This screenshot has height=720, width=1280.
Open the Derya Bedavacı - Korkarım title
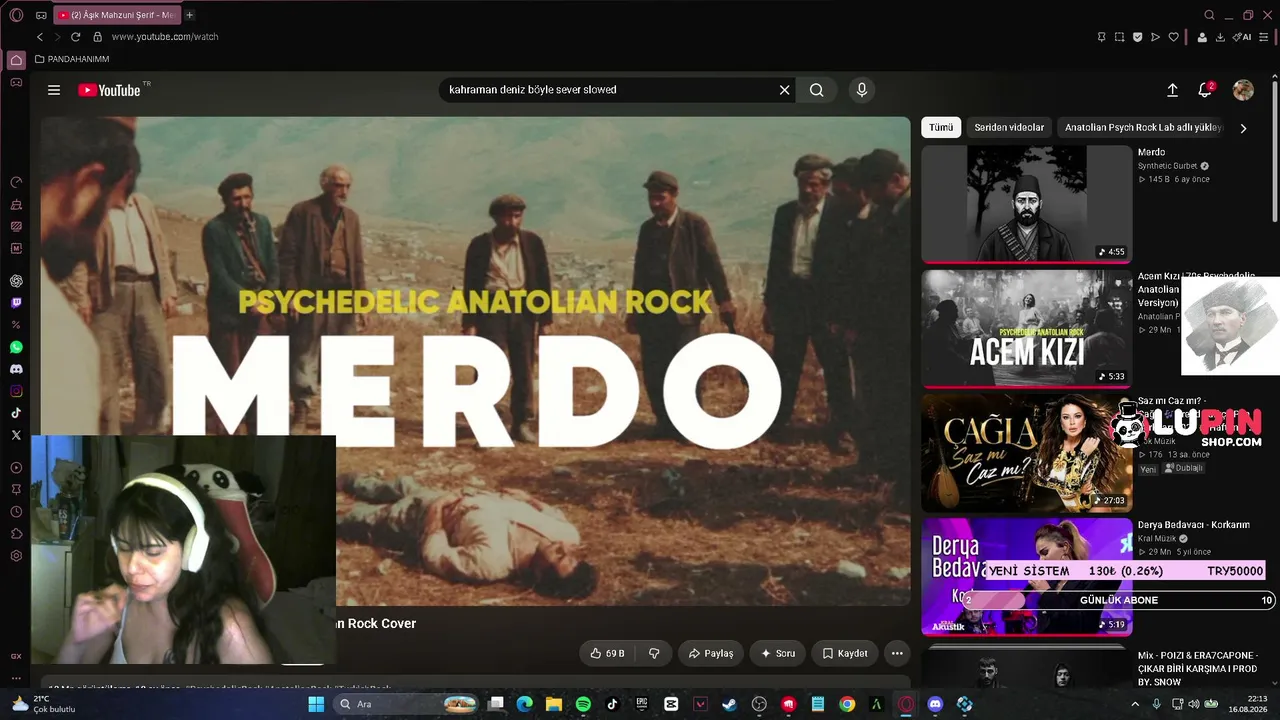coord(1193,525)
